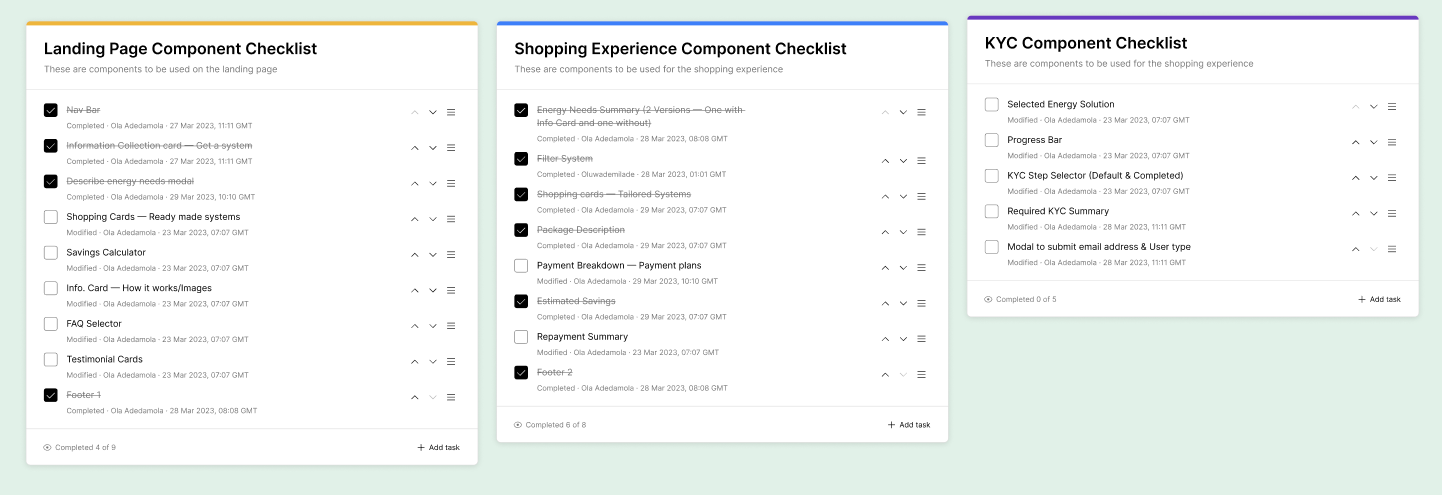Screen dimensions: 1442x495
Task: Click the drag handle for Testimonial Cards
Action: pos(451,362)
